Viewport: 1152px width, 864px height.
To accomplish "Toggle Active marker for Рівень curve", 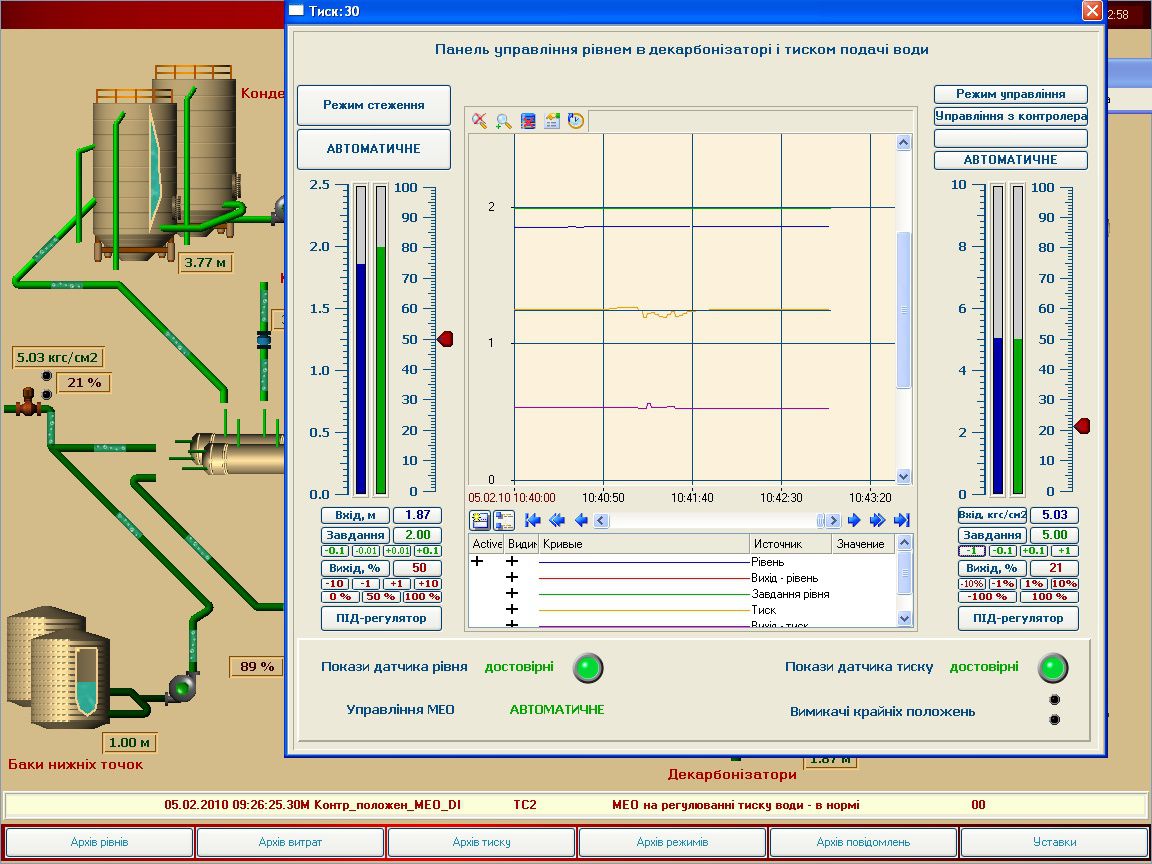I will tap(476, 561).
